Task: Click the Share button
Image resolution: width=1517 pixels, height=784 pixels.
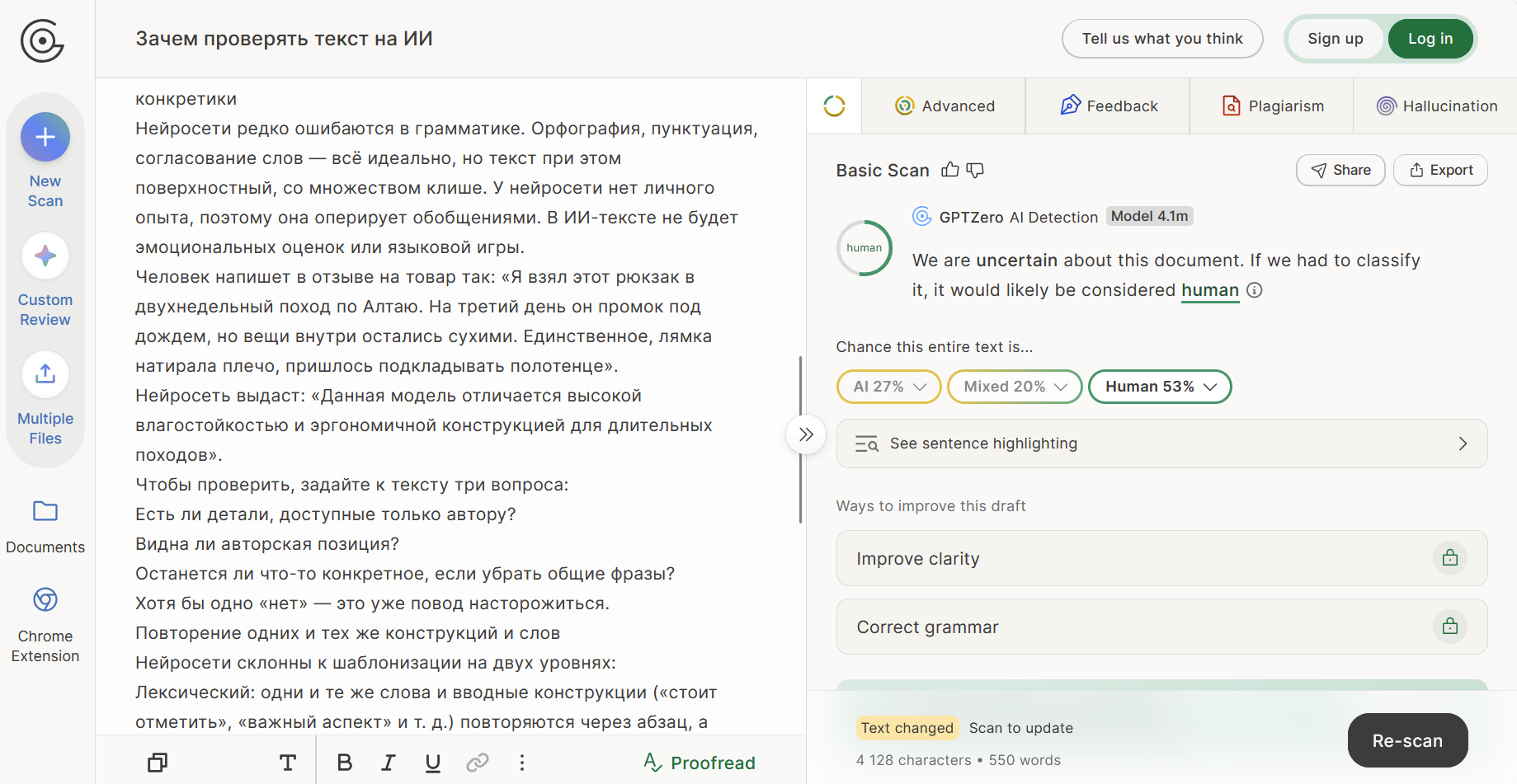Action: click(x=1340, y=170)
